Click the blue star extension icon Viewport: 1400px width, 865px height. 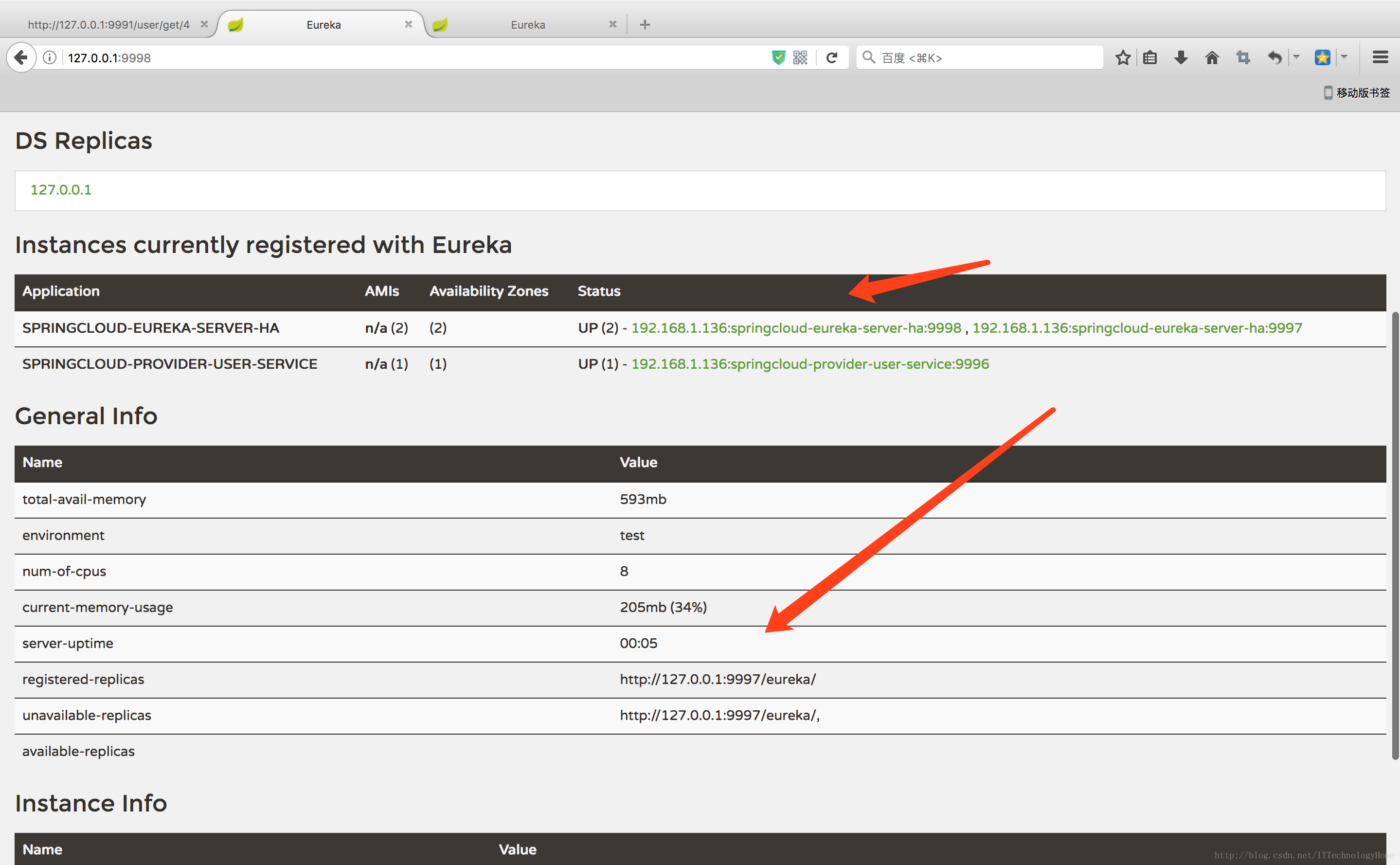click(1322, 58)
